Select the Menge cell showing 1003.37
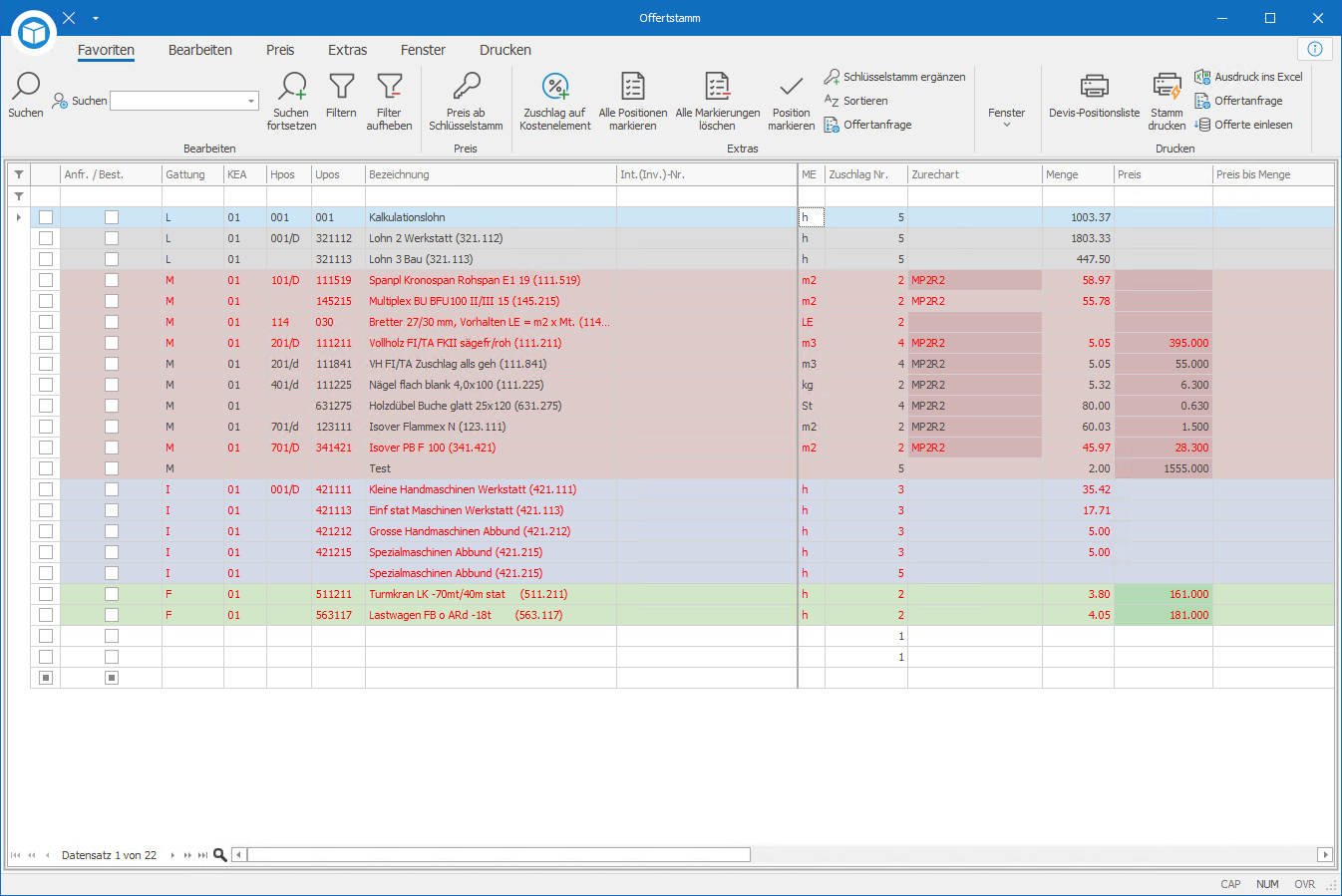Image resolution: width=1342 pixels, height=896 pixels. (x=1078, y=217)
